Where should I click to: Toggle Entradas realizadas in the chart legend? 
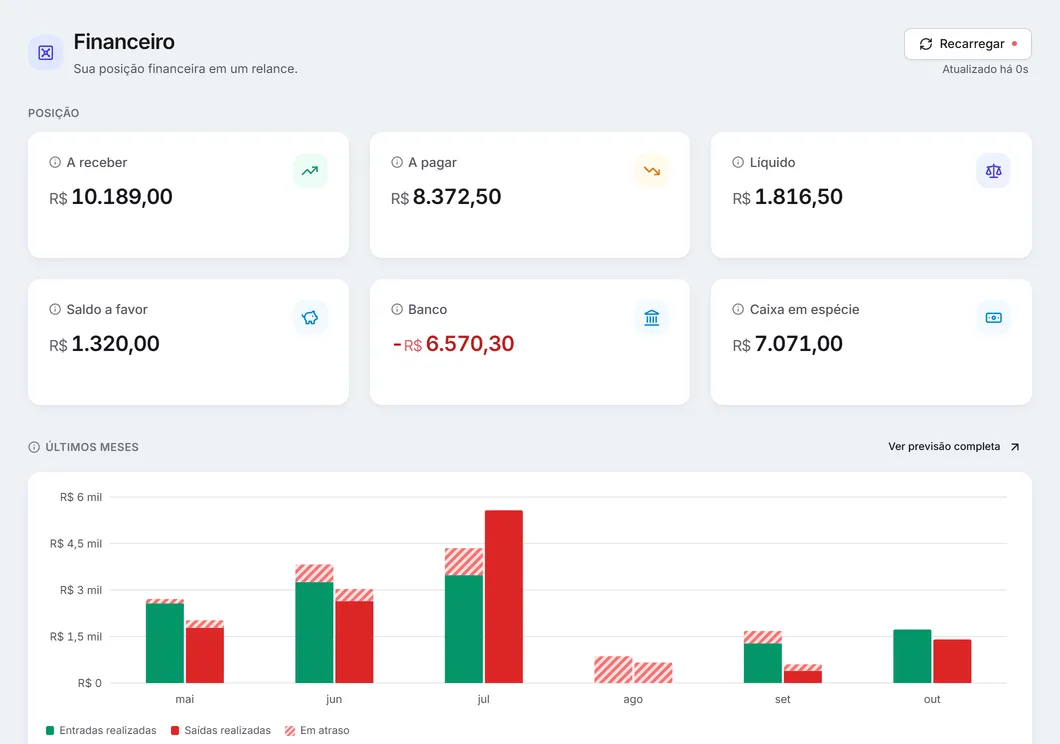pyautogui.click(x=101, y=730)
